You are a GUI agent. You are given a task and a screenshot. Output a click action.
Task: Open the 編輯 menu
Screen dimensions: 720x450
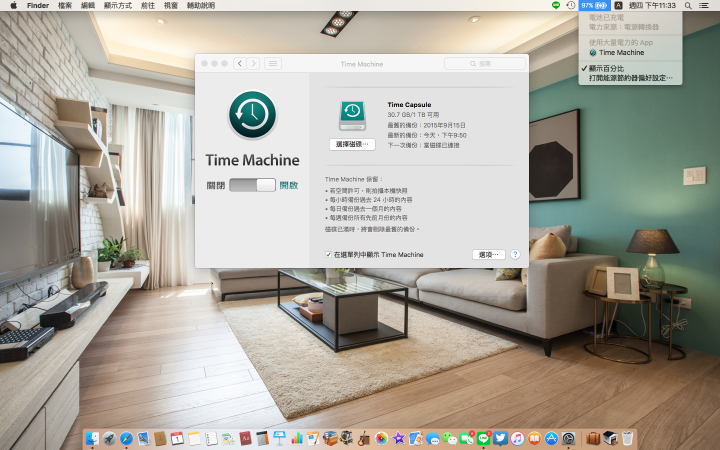(88, 6)
